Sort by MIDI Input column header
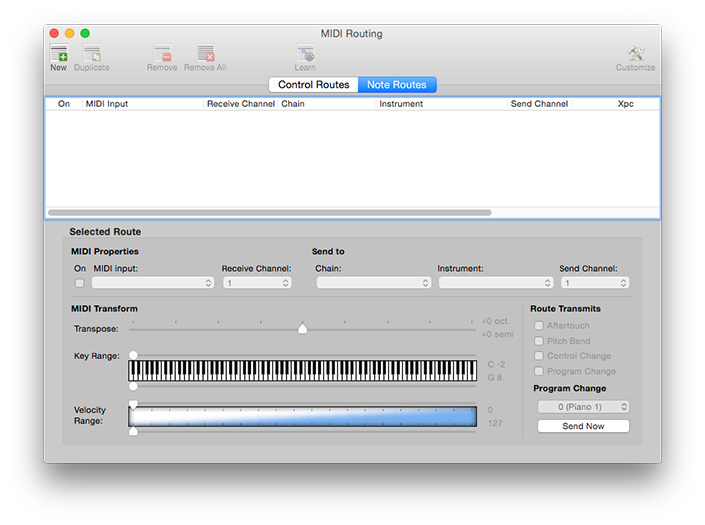Screen dimensions: 705x525 point(142,104)
